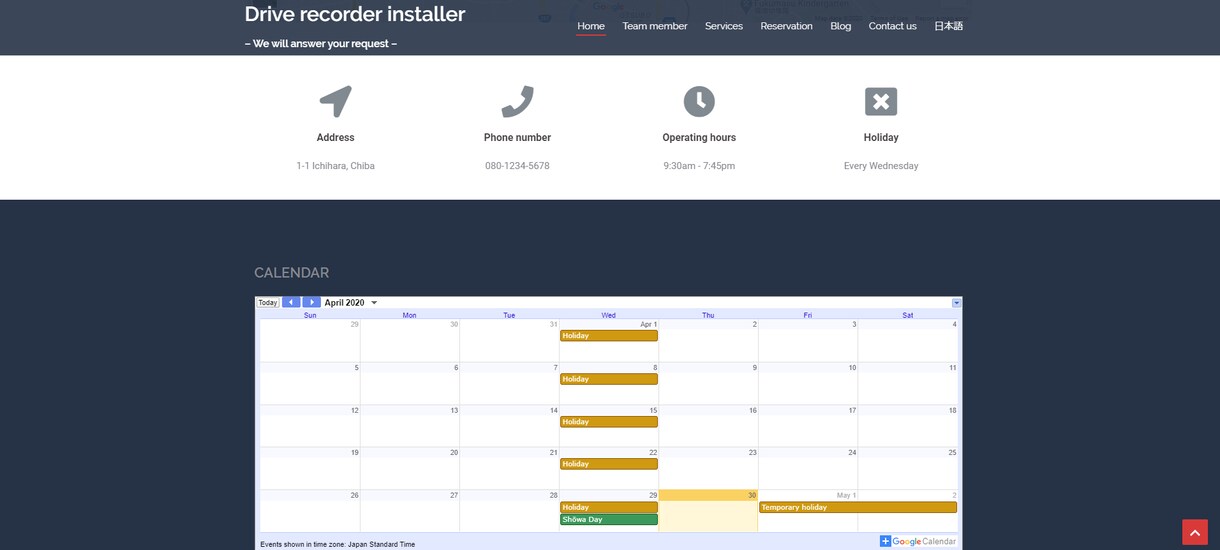
Task: Click the phone handset icon
Action: tap(517, 101)
